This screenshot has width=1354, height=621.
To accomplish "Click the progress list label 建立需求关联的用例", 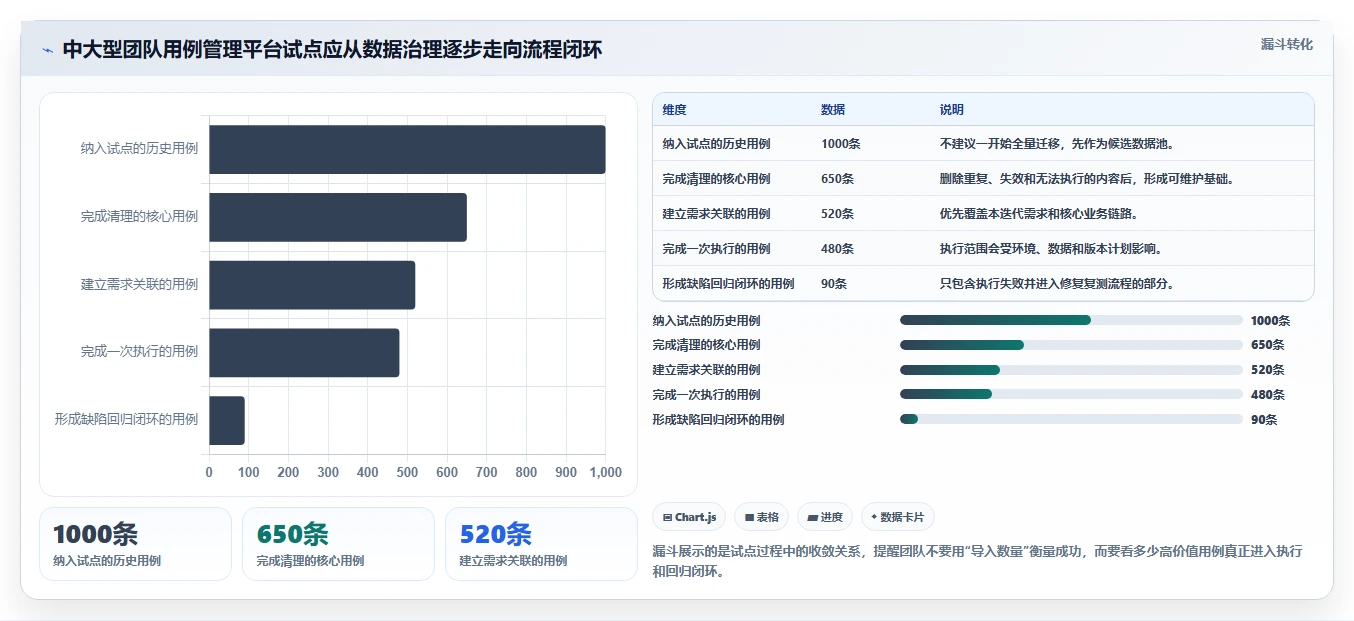I will pyautogui.click(x=706, y=370).
